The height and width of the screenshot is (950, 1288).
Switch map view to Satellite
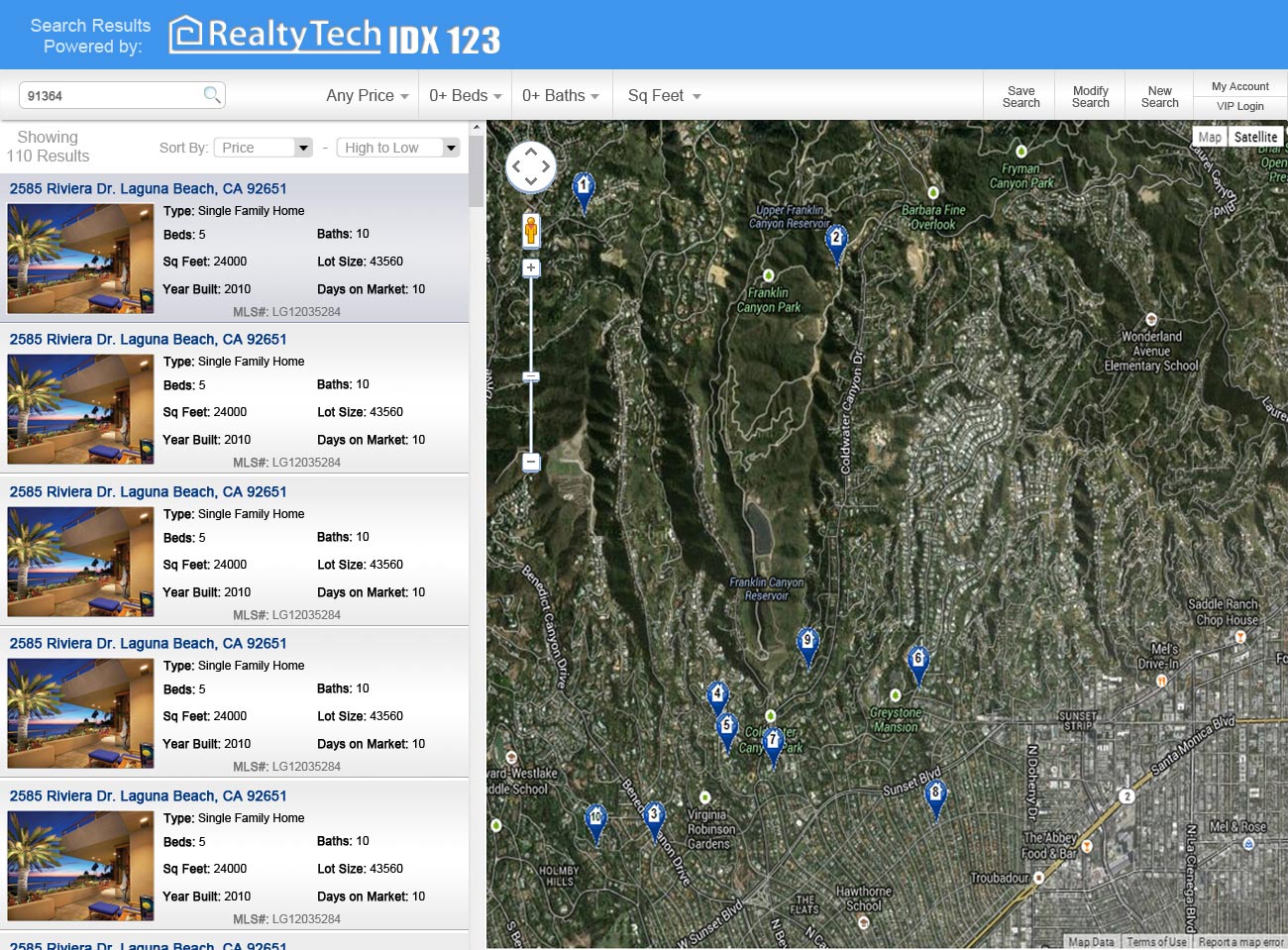click(1256, 137)
